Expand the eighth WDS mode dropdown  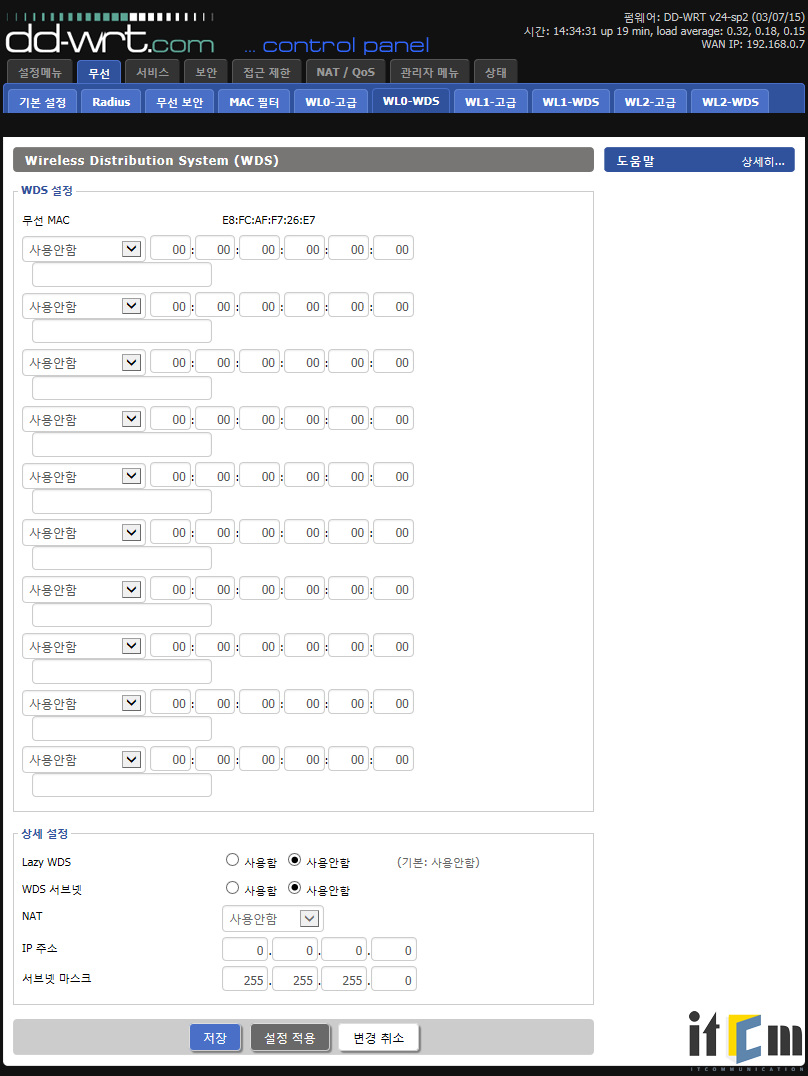coord(84,646)
